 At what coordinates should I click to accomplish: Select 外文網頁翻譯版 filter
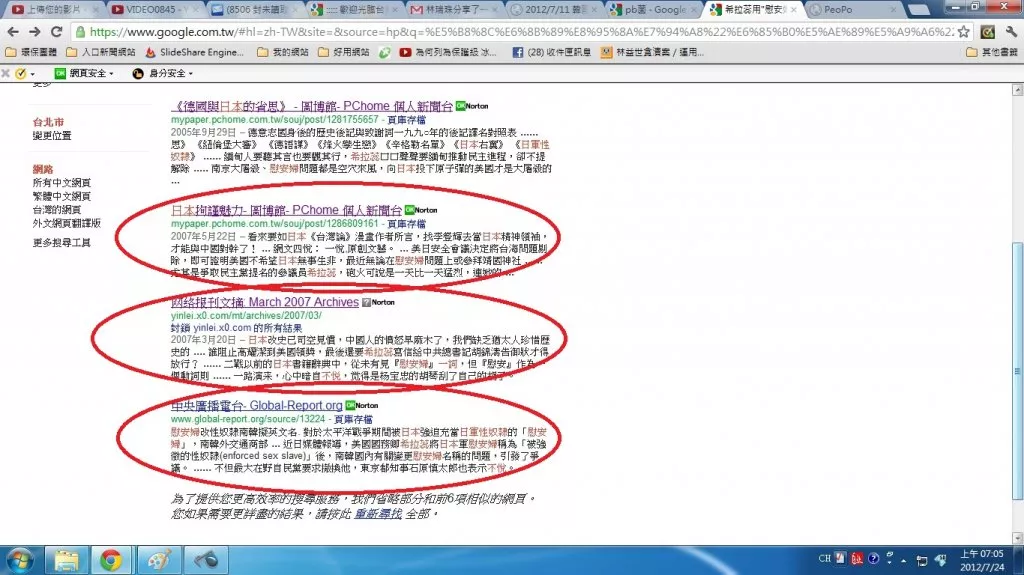click(x=67, y=223)
